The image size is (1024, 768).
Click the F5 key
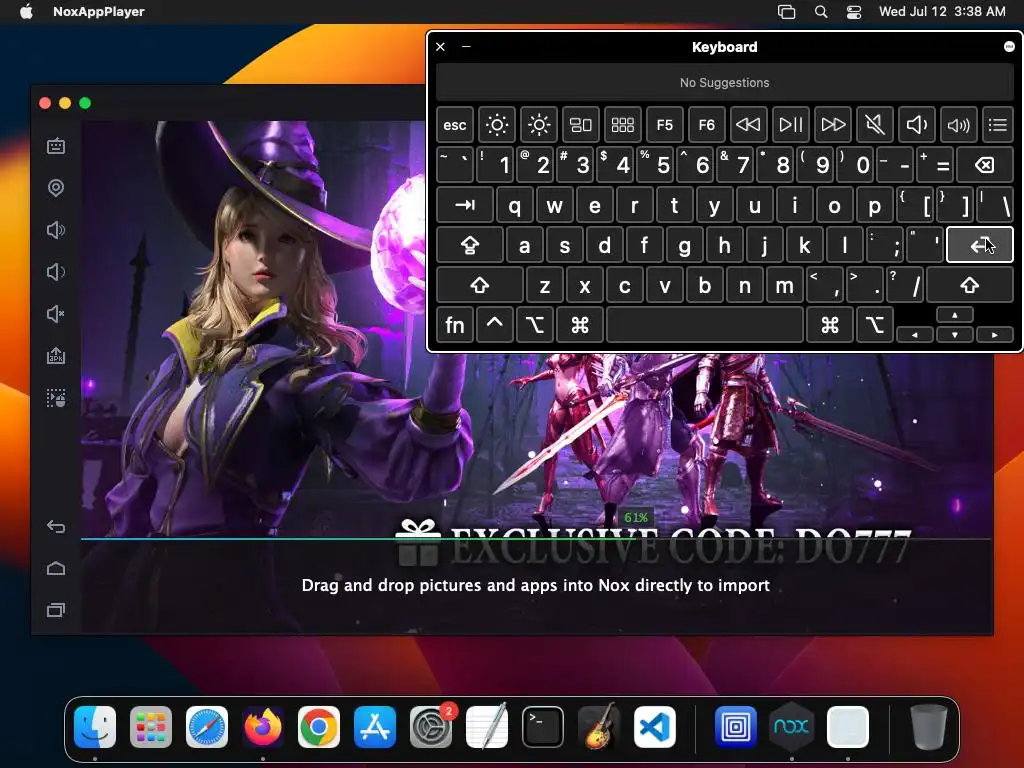click(x=664, y=125)
